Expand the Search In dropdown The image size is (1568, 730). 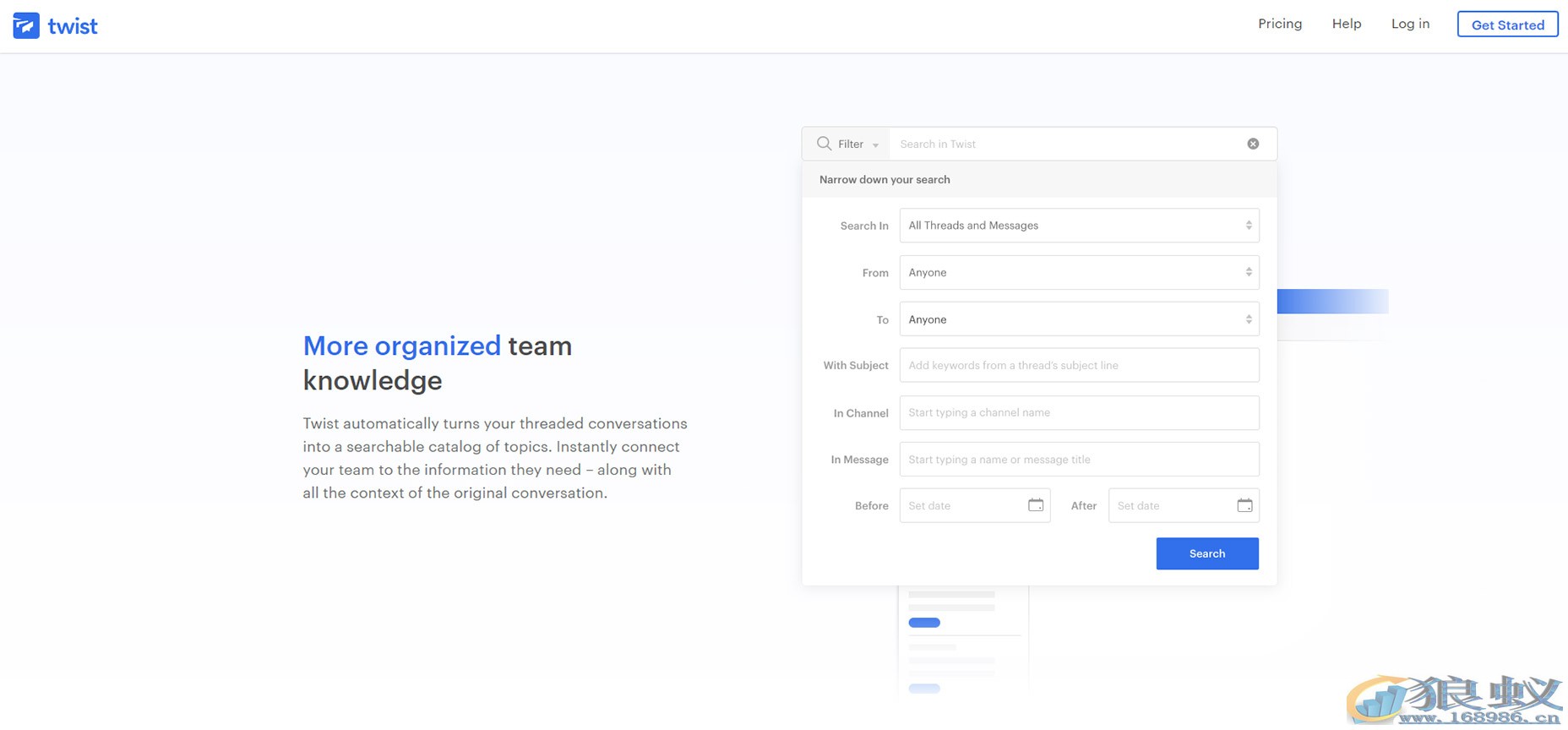1079,226
